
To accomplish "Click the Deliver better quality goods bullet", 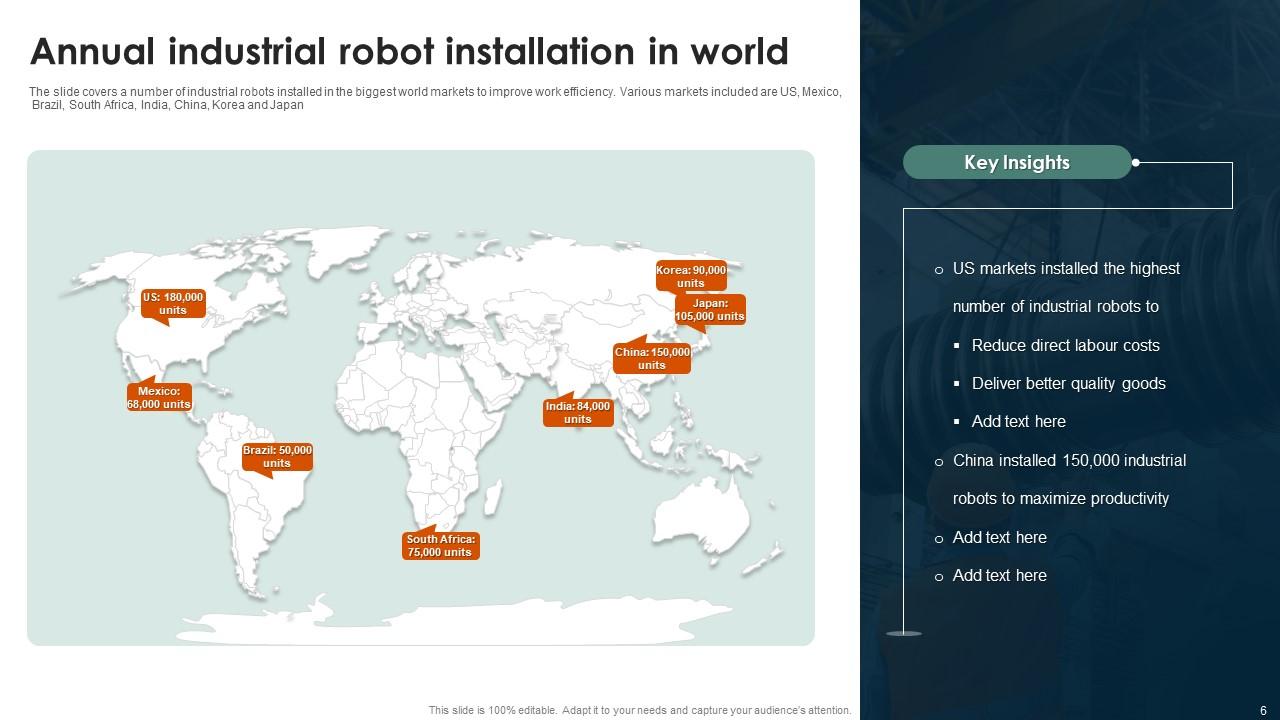I will click(1067, 383).
